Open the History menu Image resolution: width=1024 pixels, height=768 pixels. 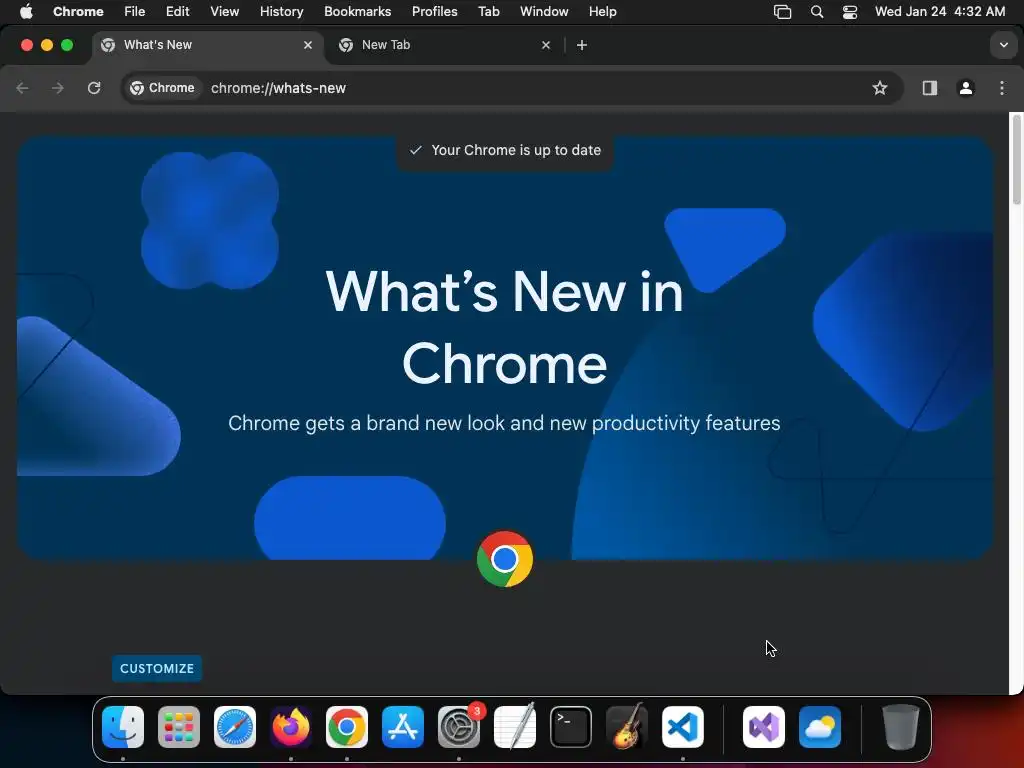(281, 12)
